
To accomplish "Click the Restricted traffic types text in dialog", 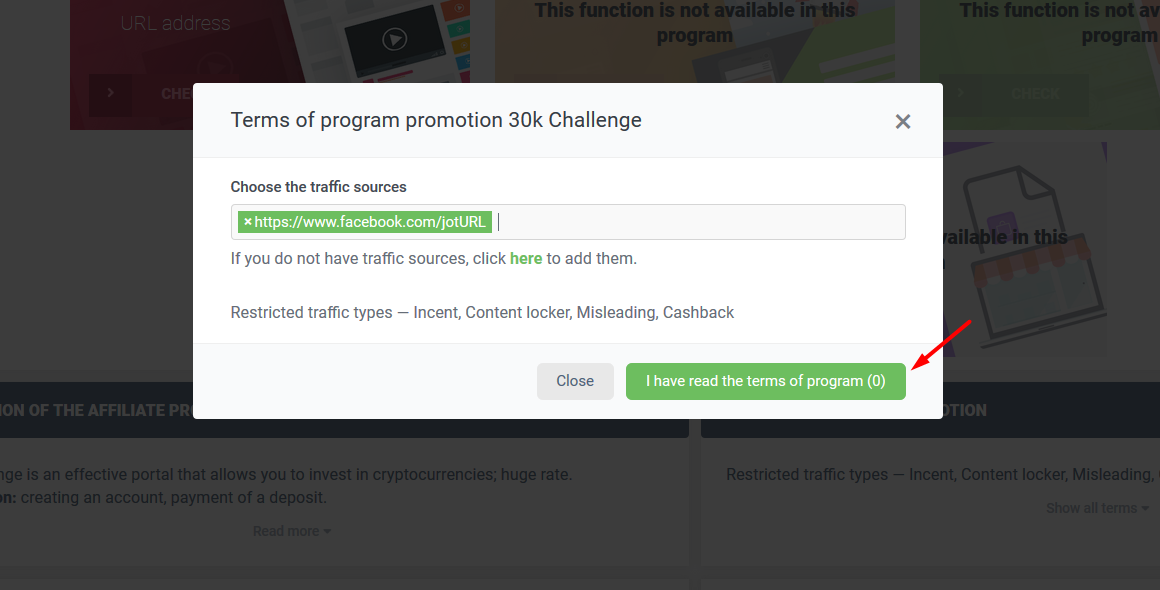I will pyautogui.click(x=482, y=312).
